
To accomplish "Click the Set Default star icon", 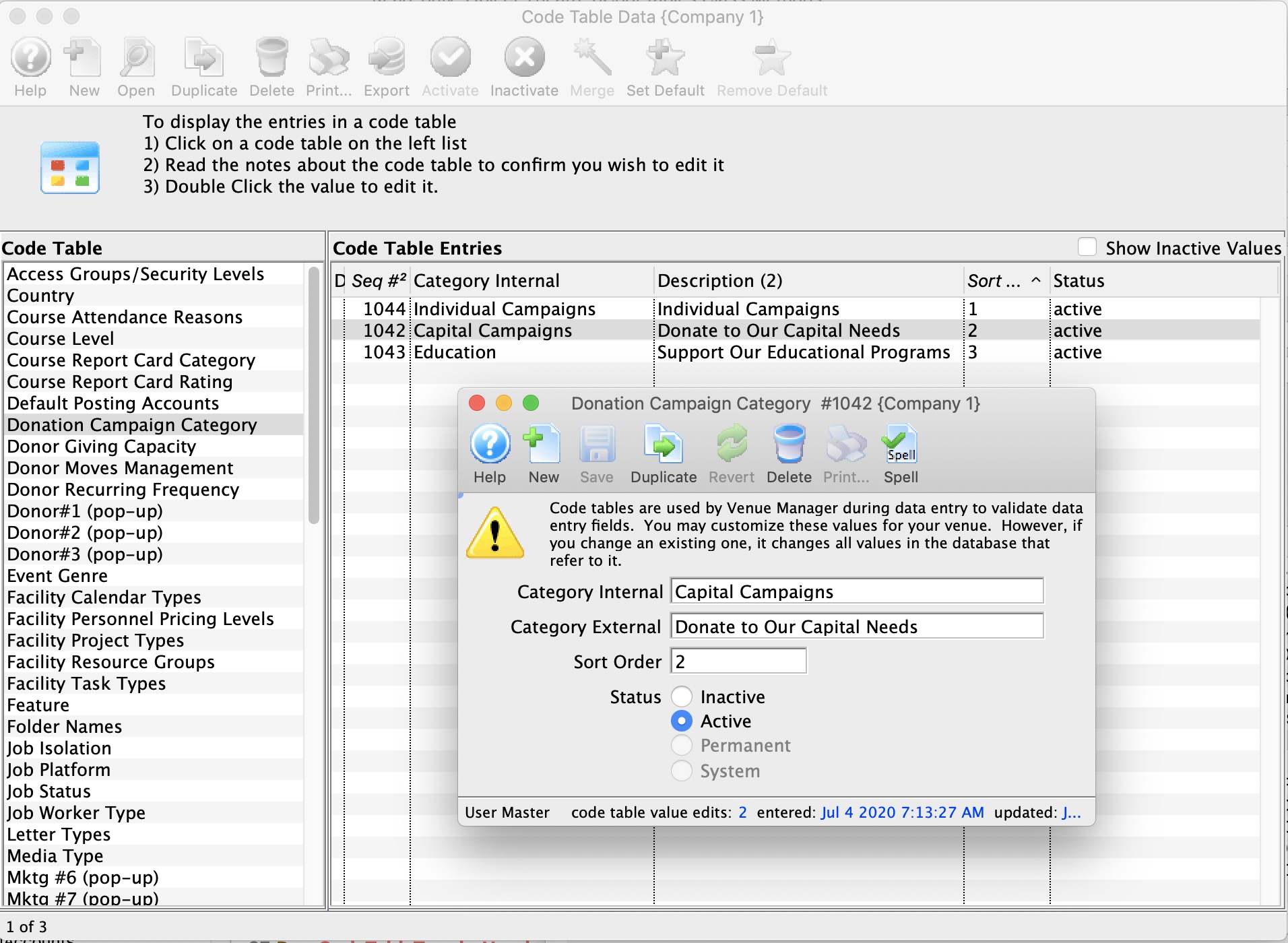I will (x=665, y=58).
